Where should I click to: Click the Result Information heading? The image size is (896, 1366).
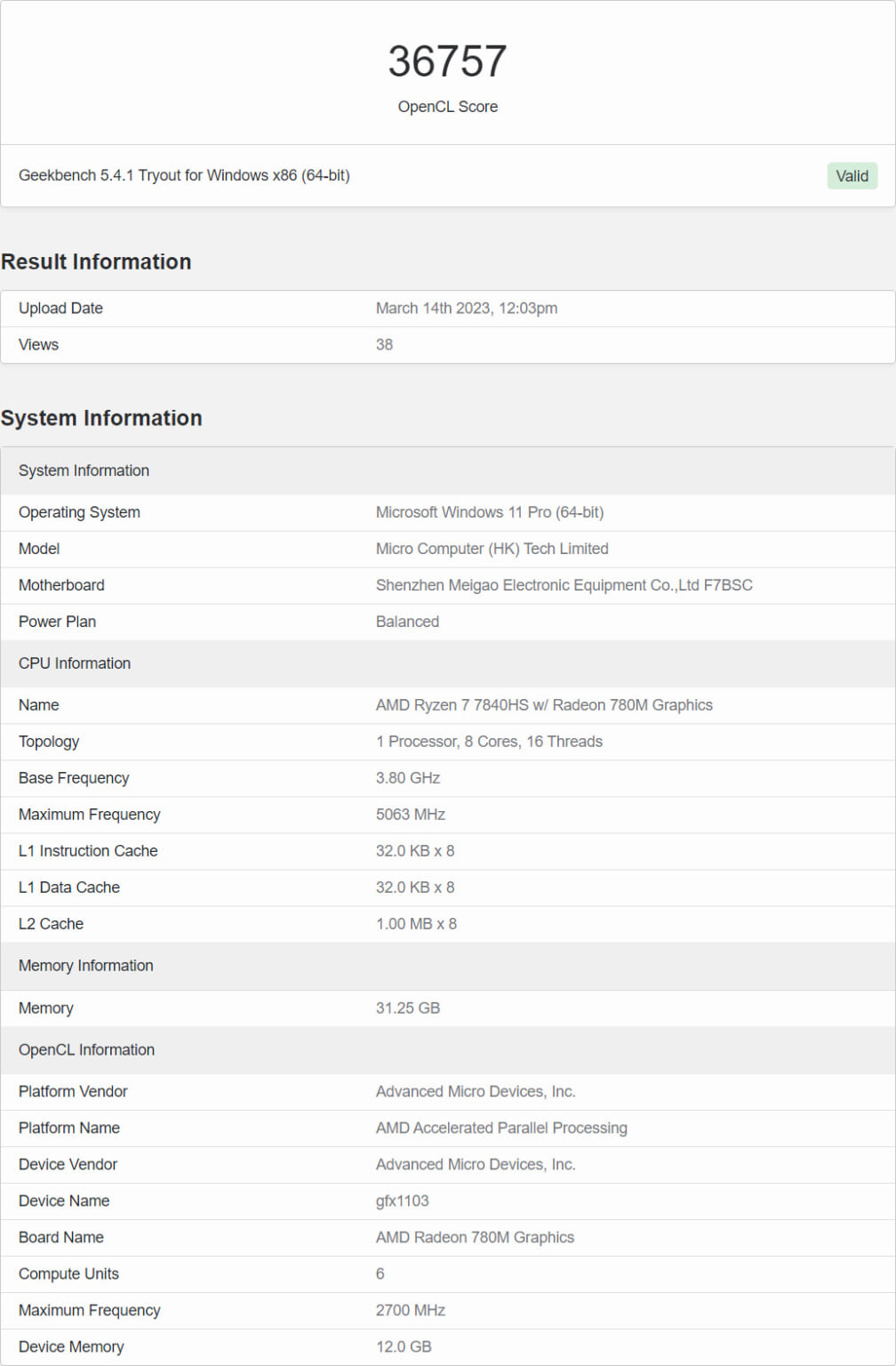click(96, 261)
